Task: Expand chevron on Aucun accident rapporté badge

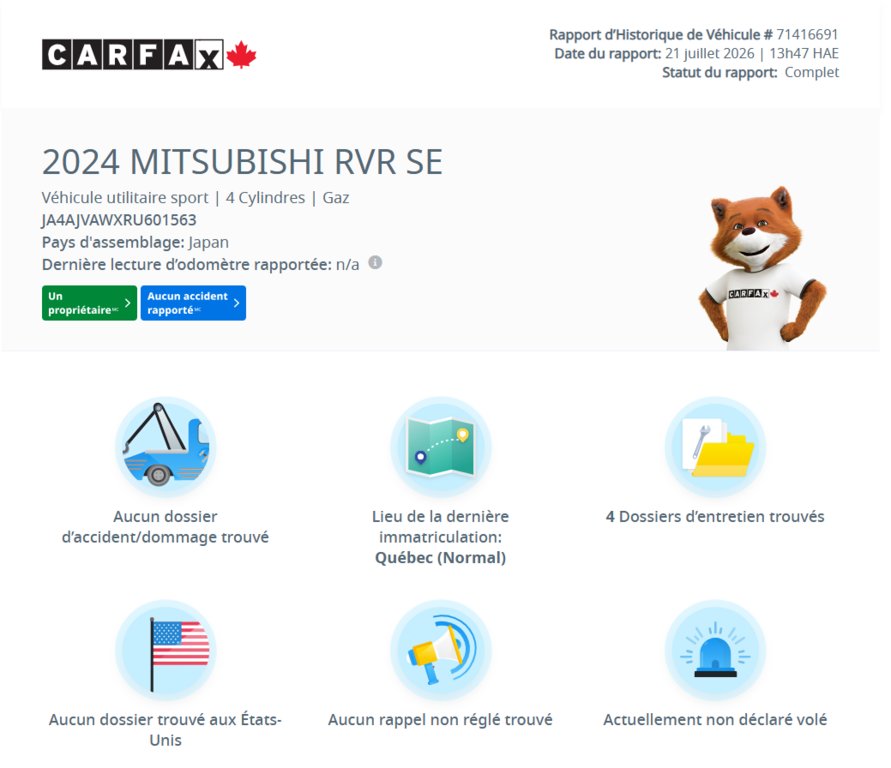Action: (236, 303)
